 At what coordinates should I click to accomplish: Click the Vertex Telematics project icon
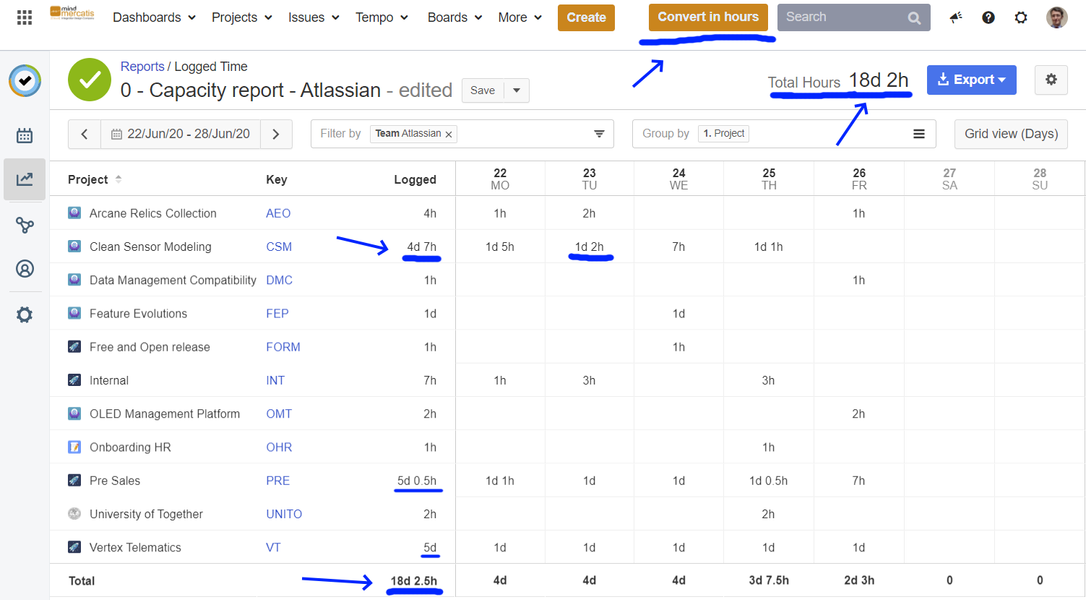tap(74, 547)
